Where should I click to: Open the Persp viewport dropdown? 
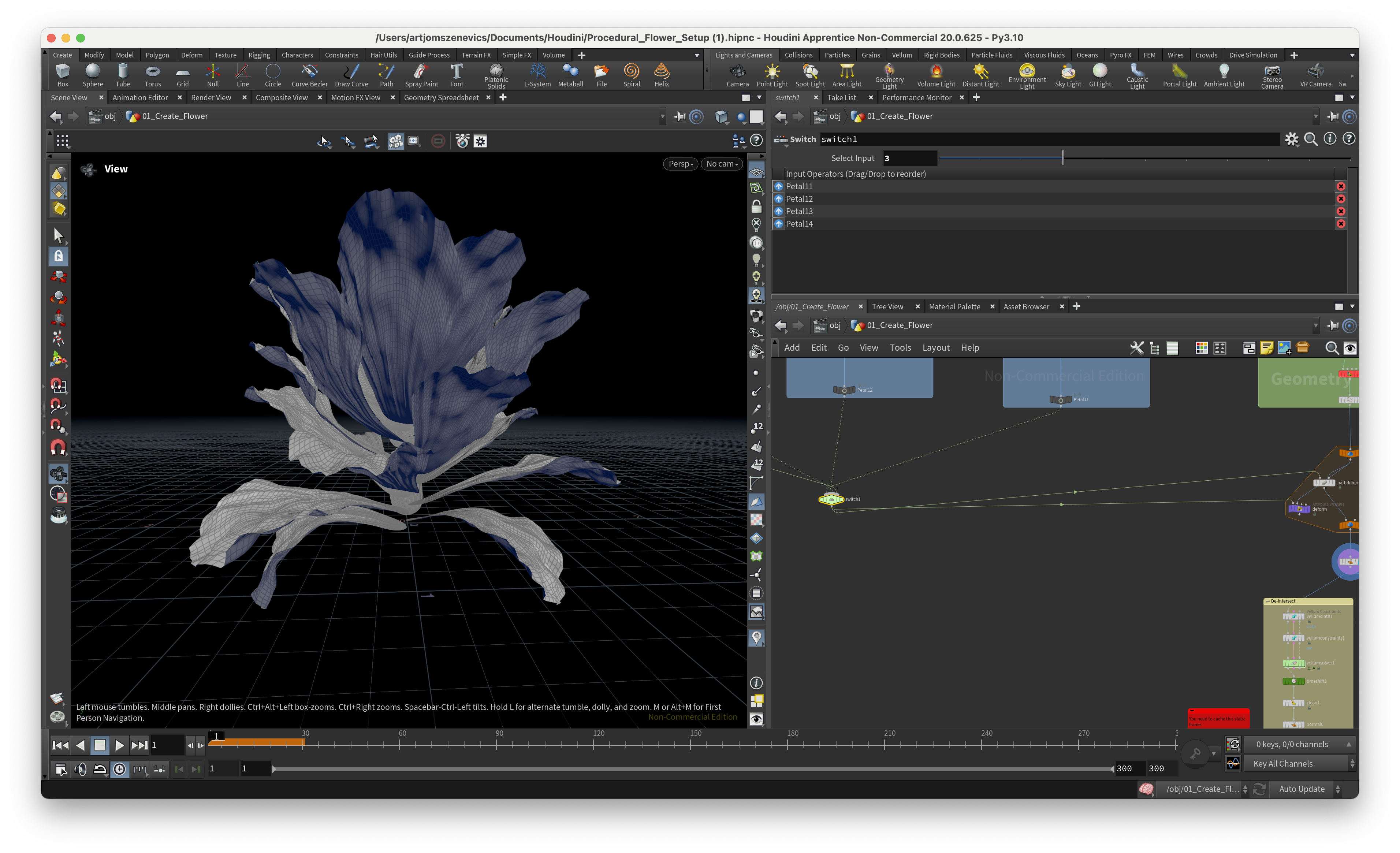680,164
